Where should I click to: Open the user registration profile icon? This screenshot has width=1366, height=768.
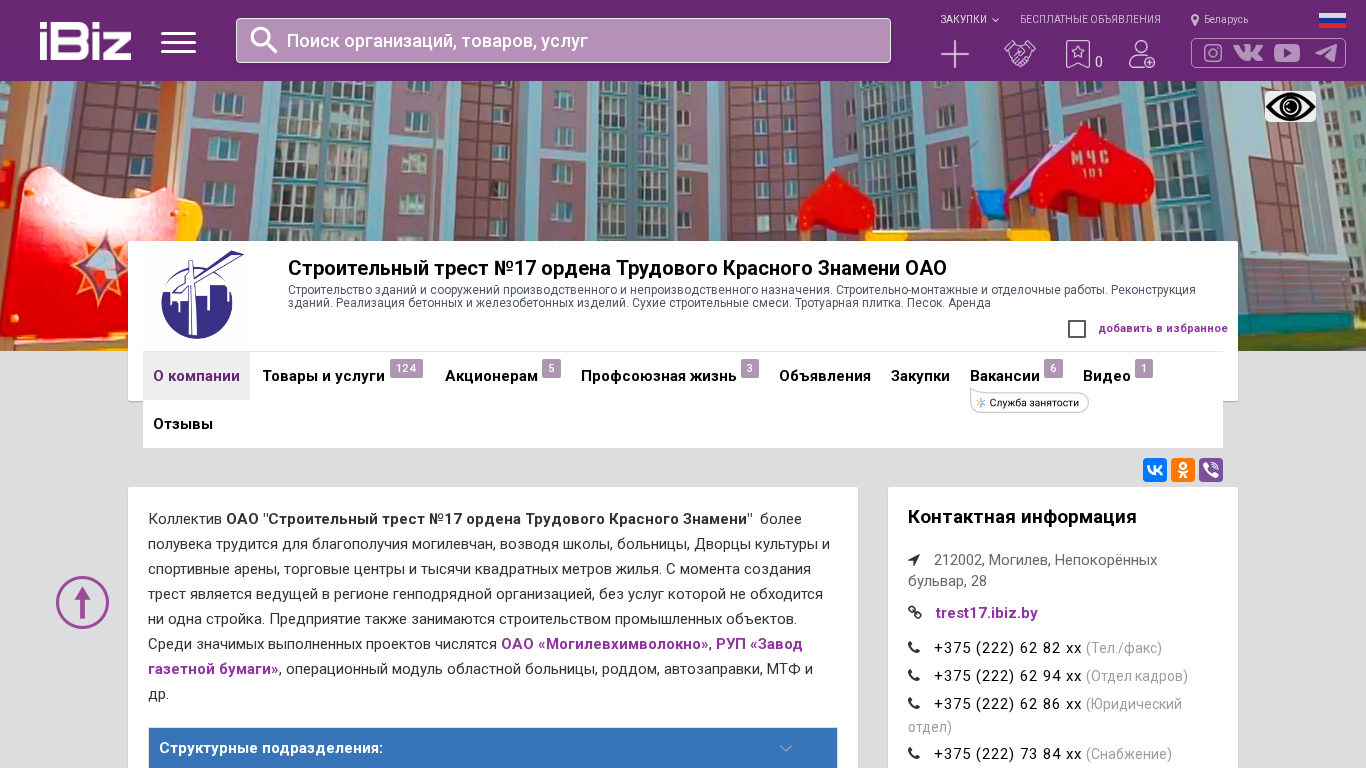coord(1142,54)
